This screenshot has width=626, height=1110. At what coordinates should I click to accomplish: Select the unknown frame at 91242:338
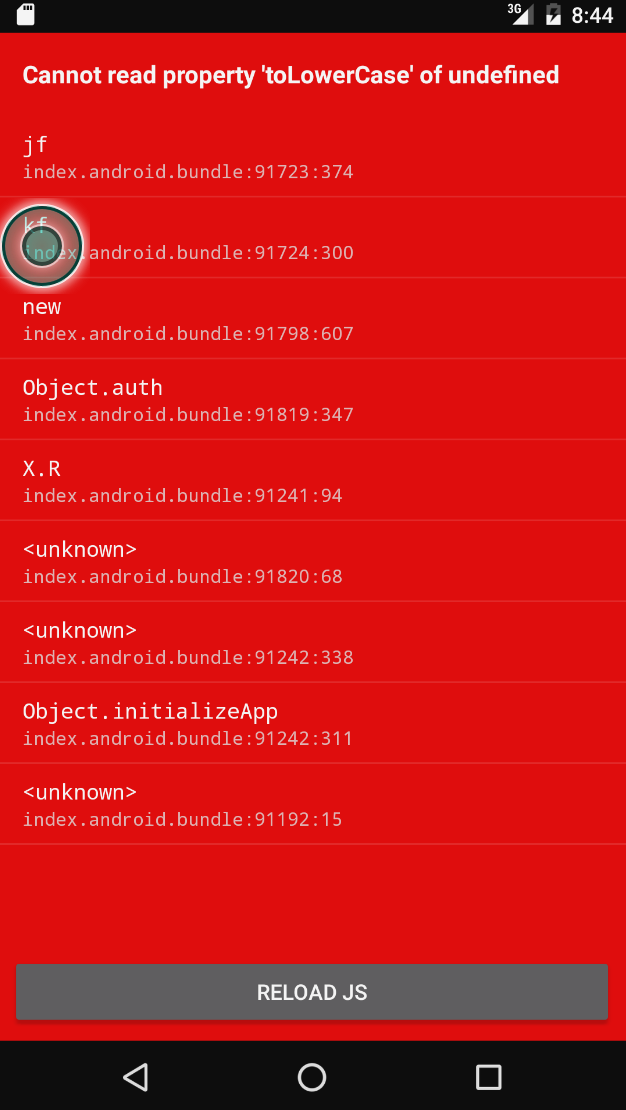click(313, 642)
